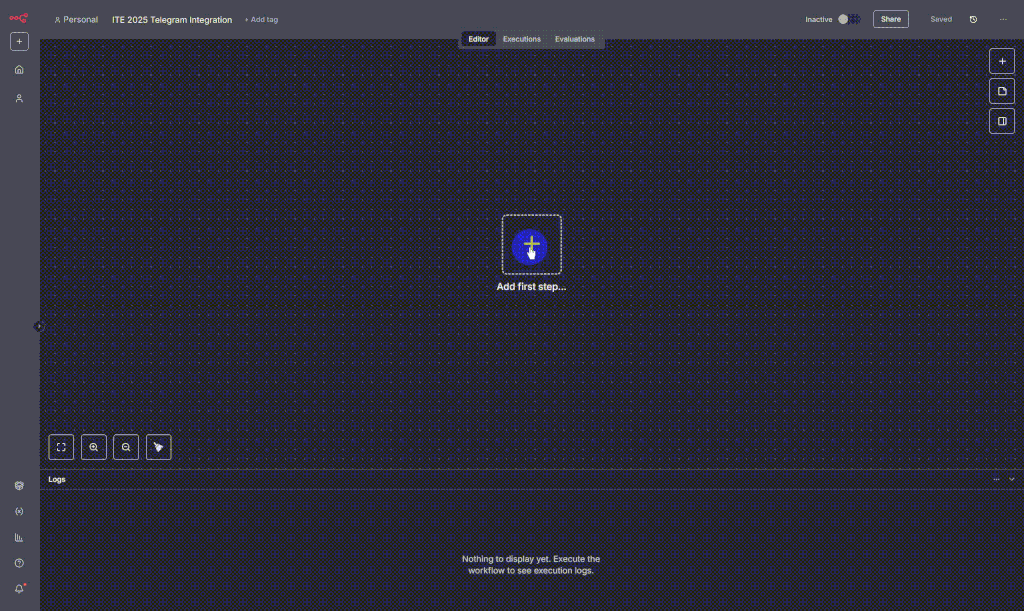Viewport: 1024px width, 611px height.
Task: Click the tidy up workflow icon
Action: [159, 447]
